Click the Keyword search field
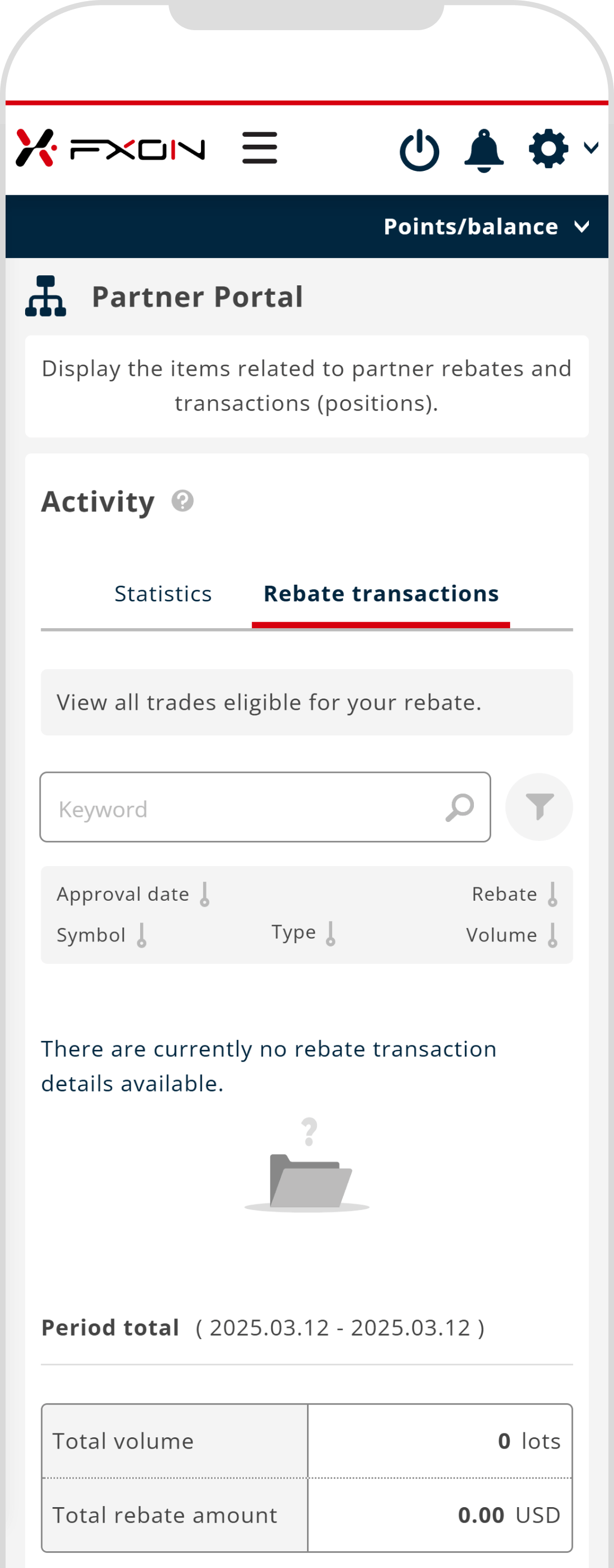The width and height of the screenshot is (614, 1568). (243, 808)
